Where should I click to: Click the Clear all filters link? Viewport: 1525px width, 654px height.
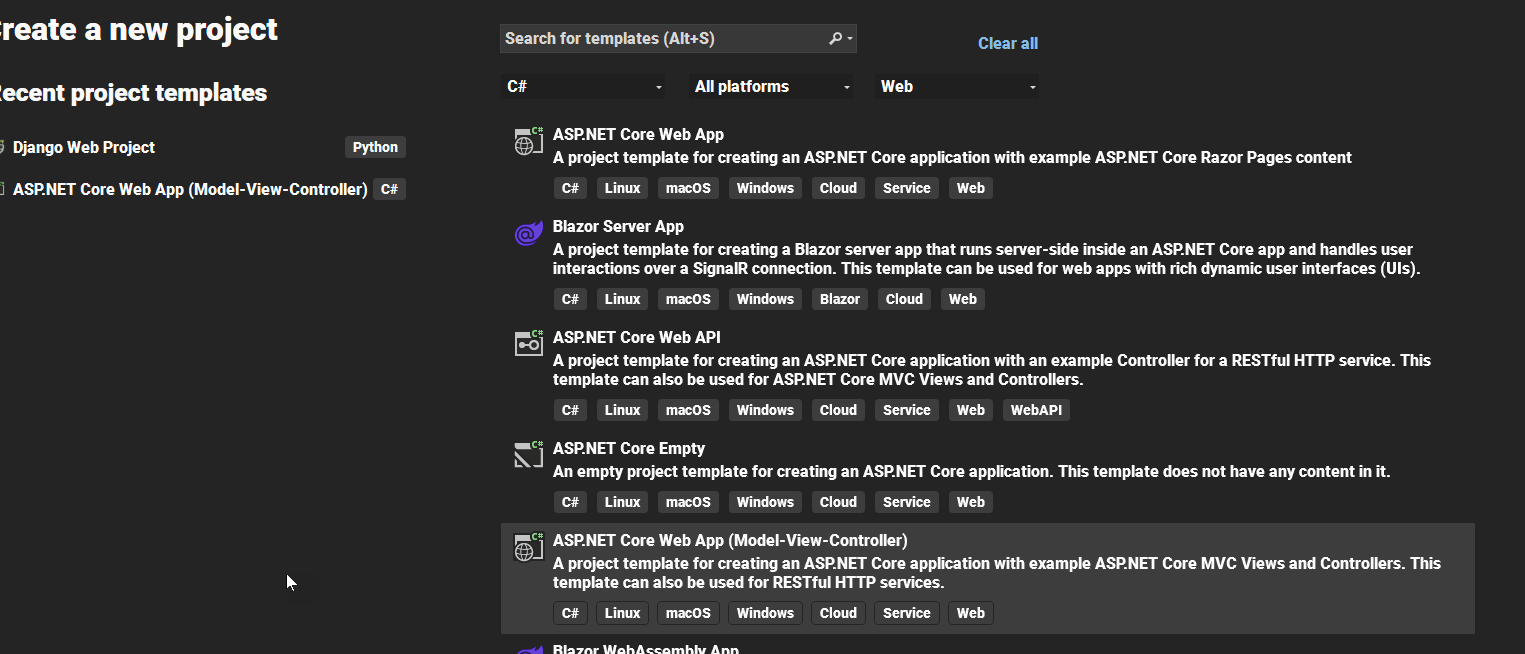click(x=1008, y=43)
